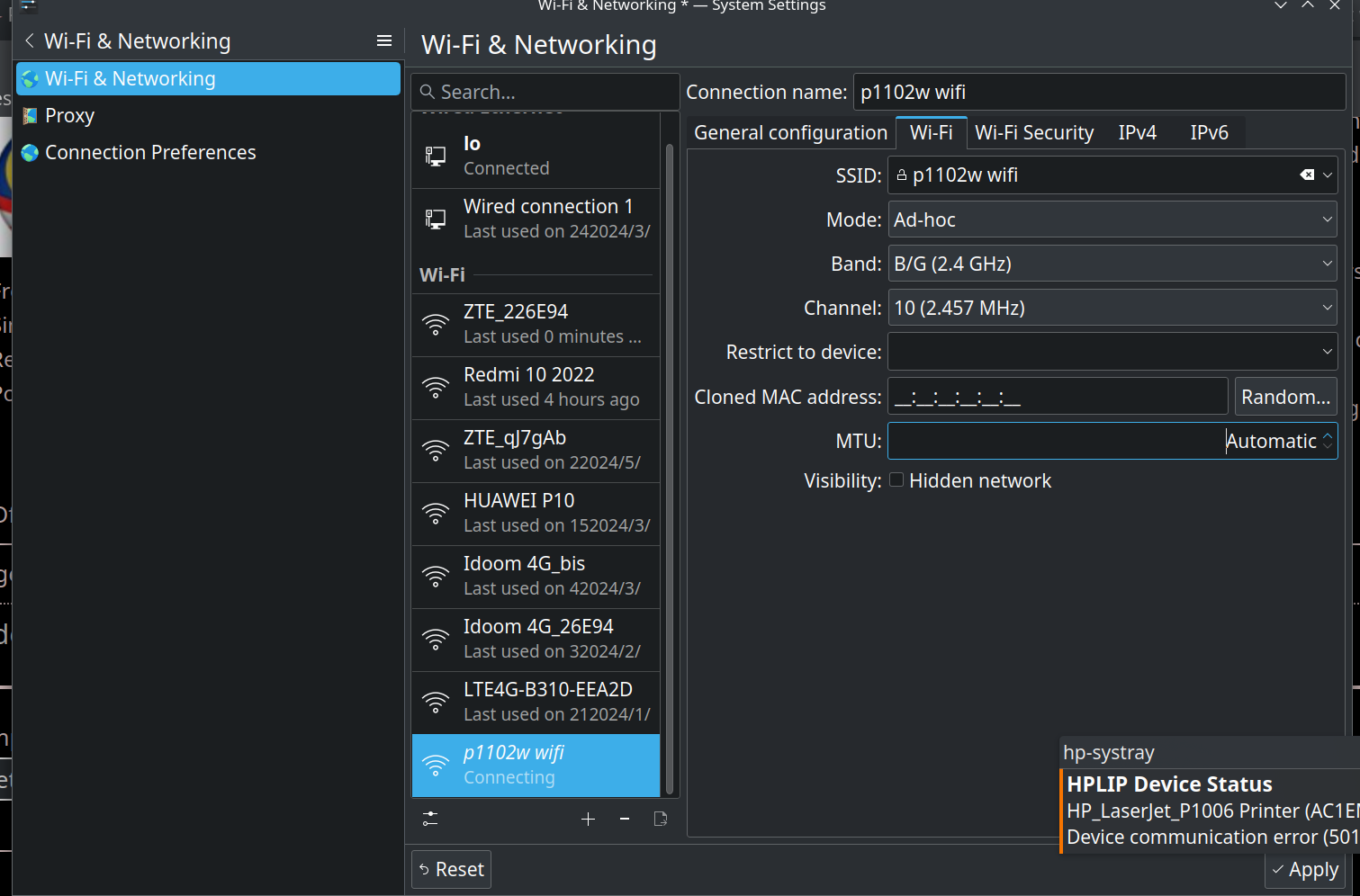Click the back arrow beside Wi-Fi & Networking
This screenshot has width=1360, height=896.
pyautogui.click(x=30, y=40)
